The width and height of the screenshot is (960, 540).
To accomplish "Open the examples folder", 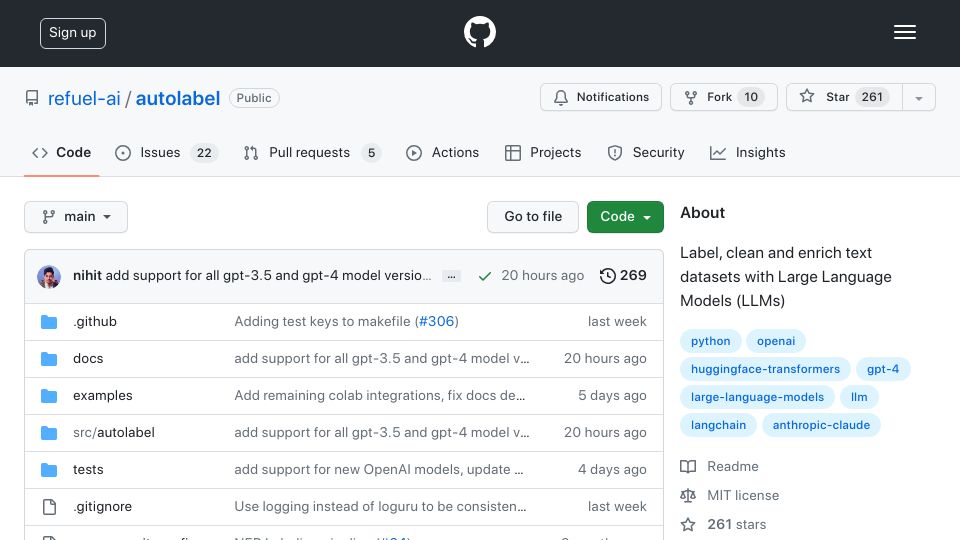I will (102, 396).
